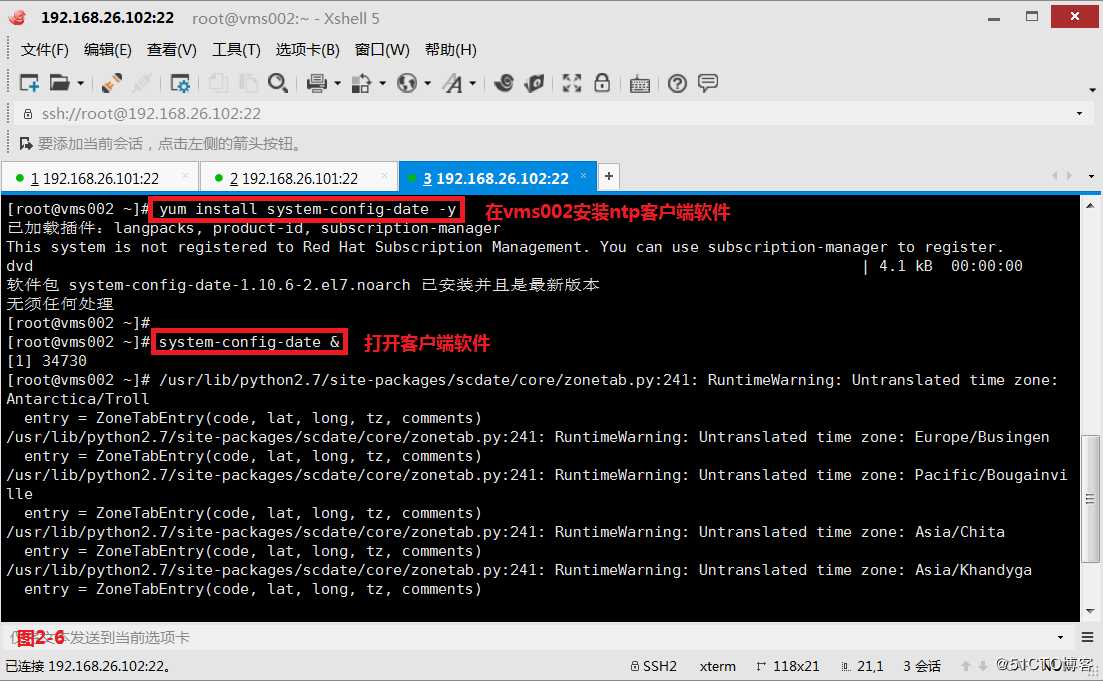The height and width of the screenshot is (681, 1103).
Task: Click the Xshell app logo icon
Action: tap(18, 18)
